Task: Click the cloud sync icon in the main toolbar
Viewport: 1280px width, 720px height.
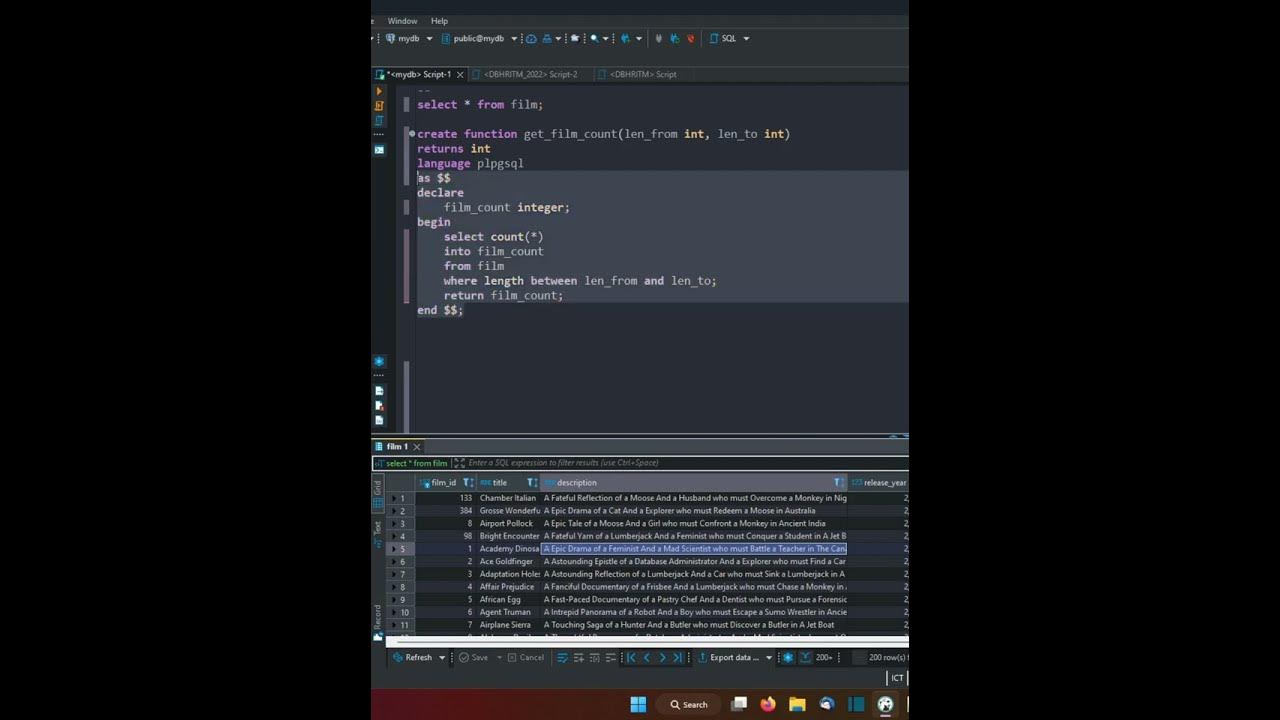Action: click(x=531, y=38)
